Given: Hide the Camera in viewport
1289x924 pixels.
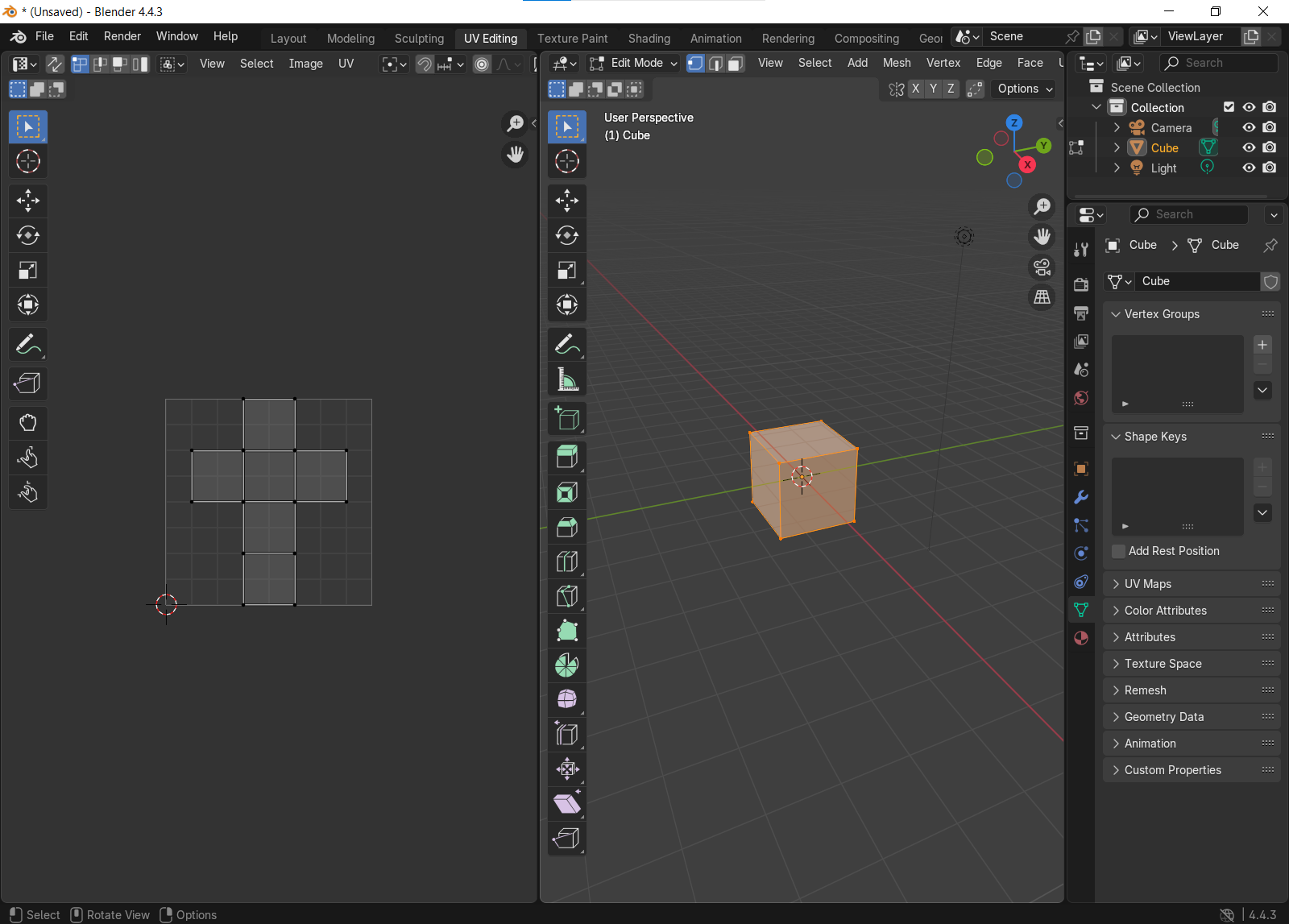Looking at the screenshot, I should coord(1249,127).
